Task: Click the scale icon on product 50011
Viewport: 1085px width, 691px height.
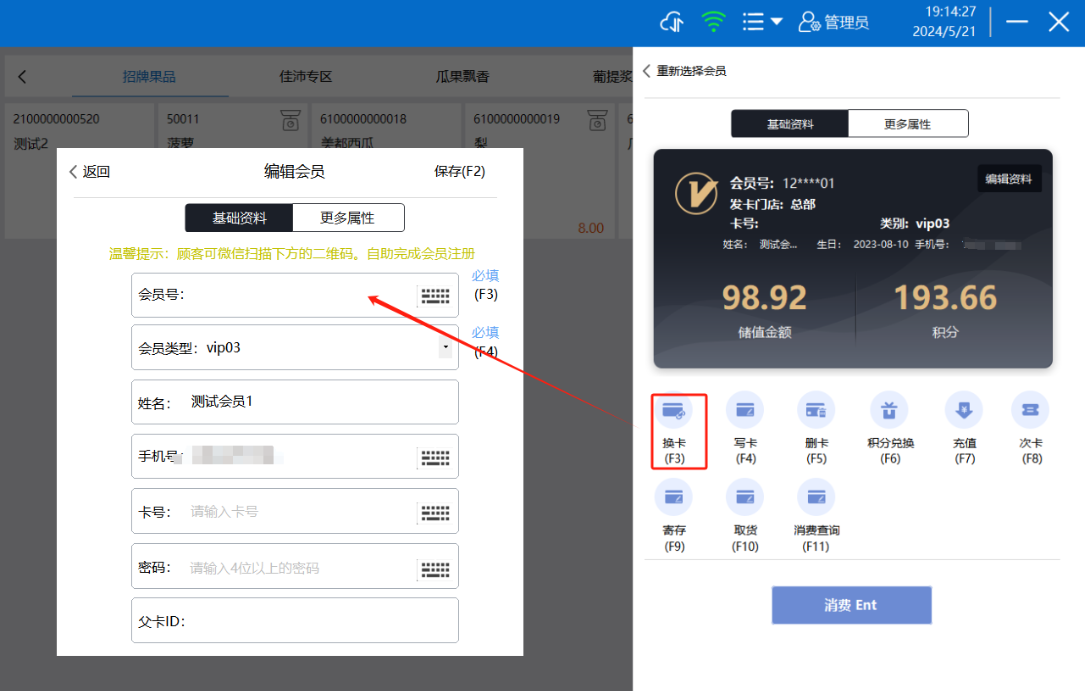Action: tap(291, 120)
